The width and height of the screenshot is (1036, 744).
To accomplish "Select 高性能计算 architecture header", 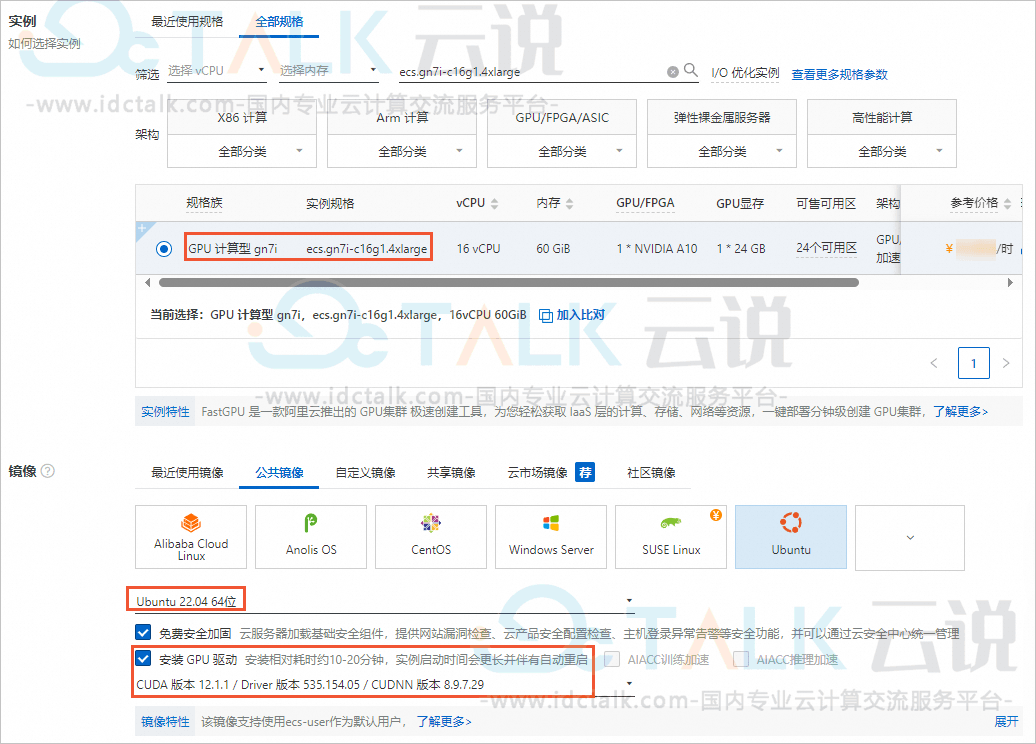I will 881,118.
